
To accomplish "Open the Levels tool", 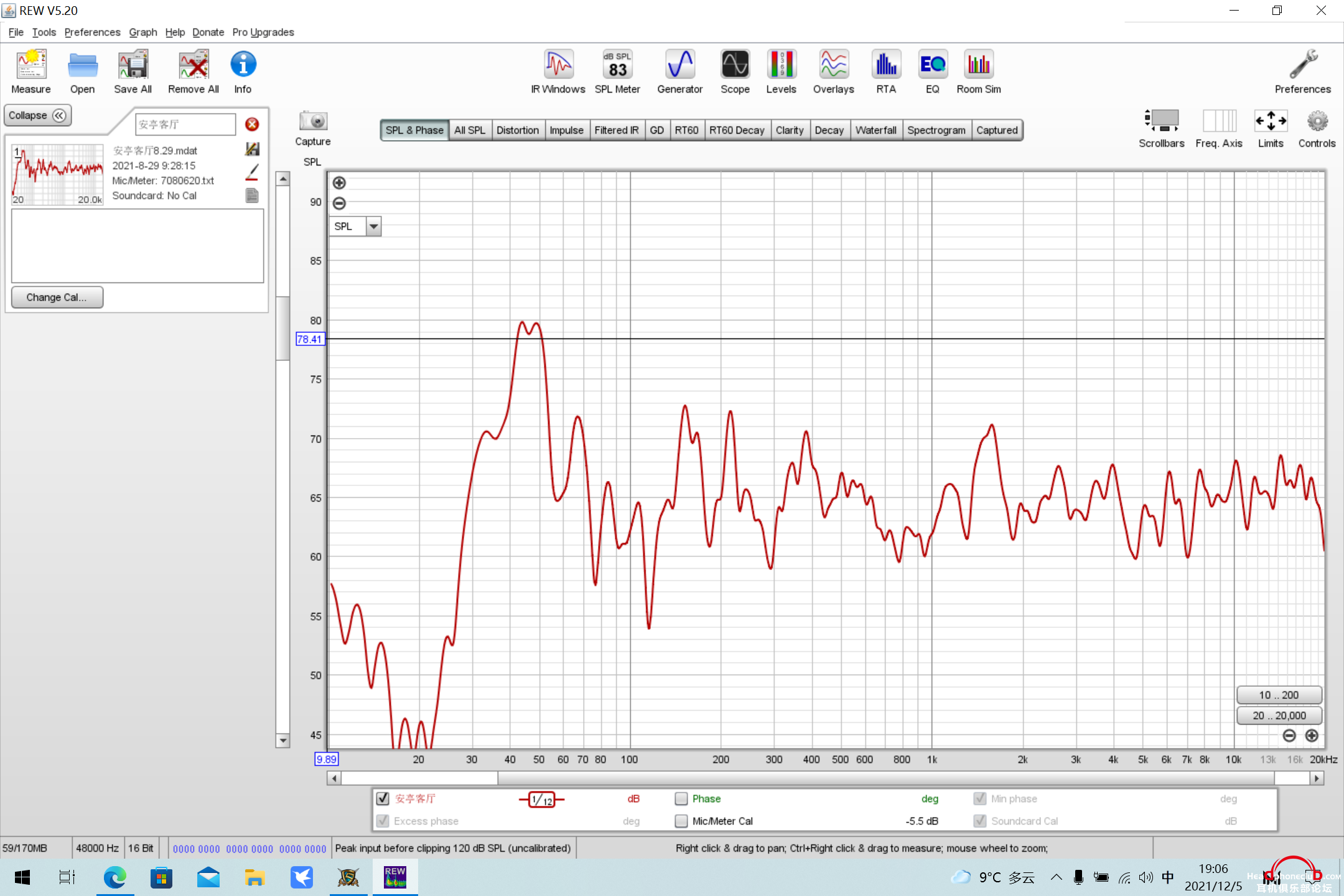I will [x=781, y=64].
